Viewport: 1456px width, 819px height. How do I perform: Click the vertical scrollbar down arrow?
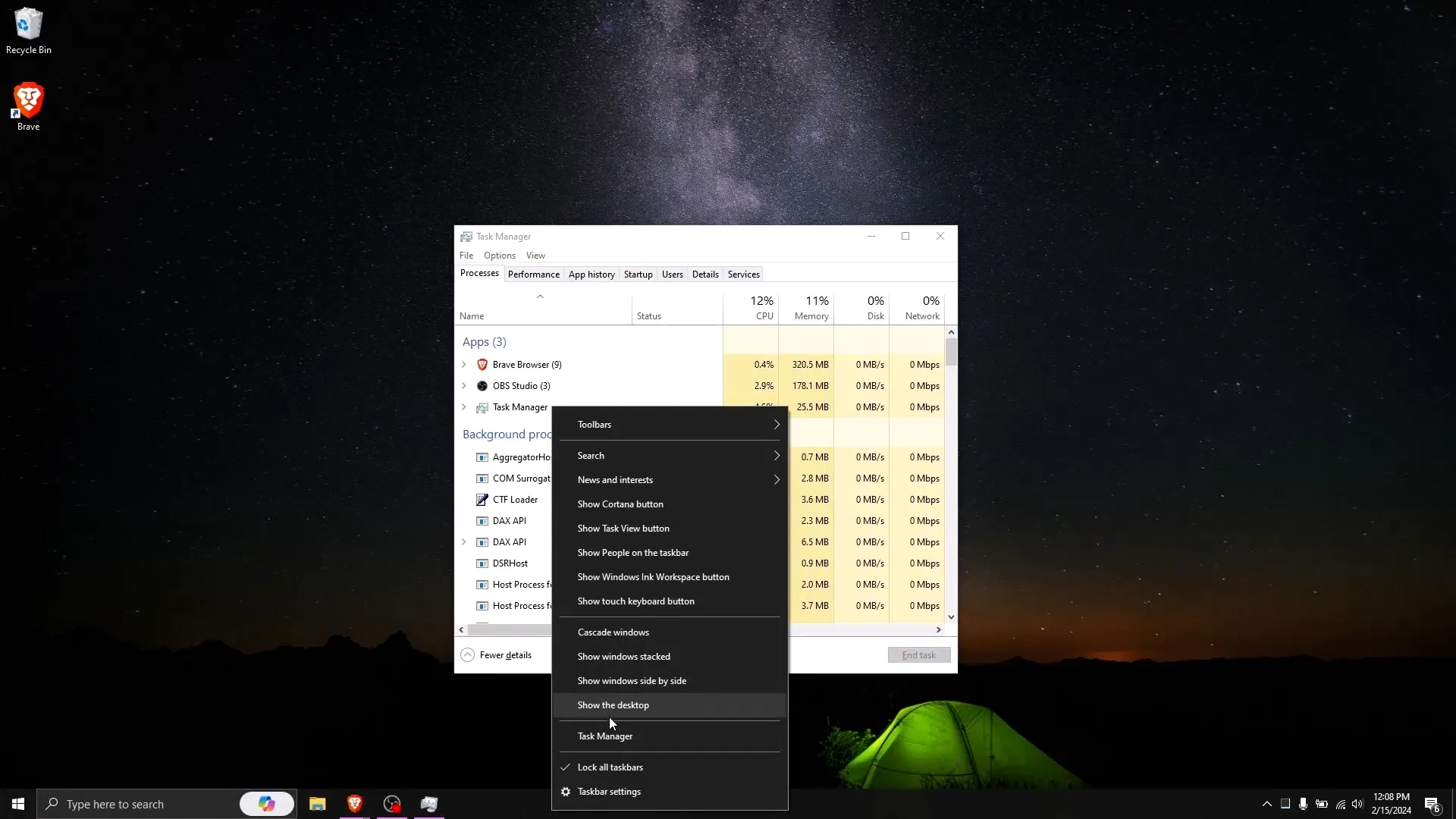951,617
